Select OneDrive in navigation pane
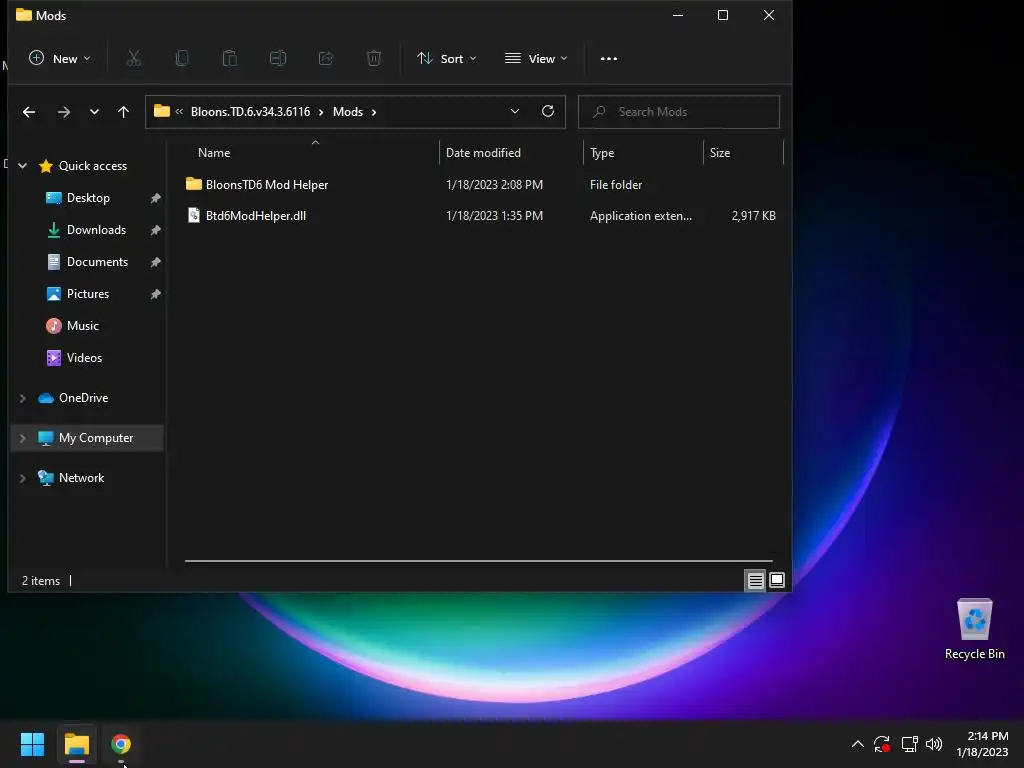This screenshot has width=1024, height=768. (x=84, y=398)
